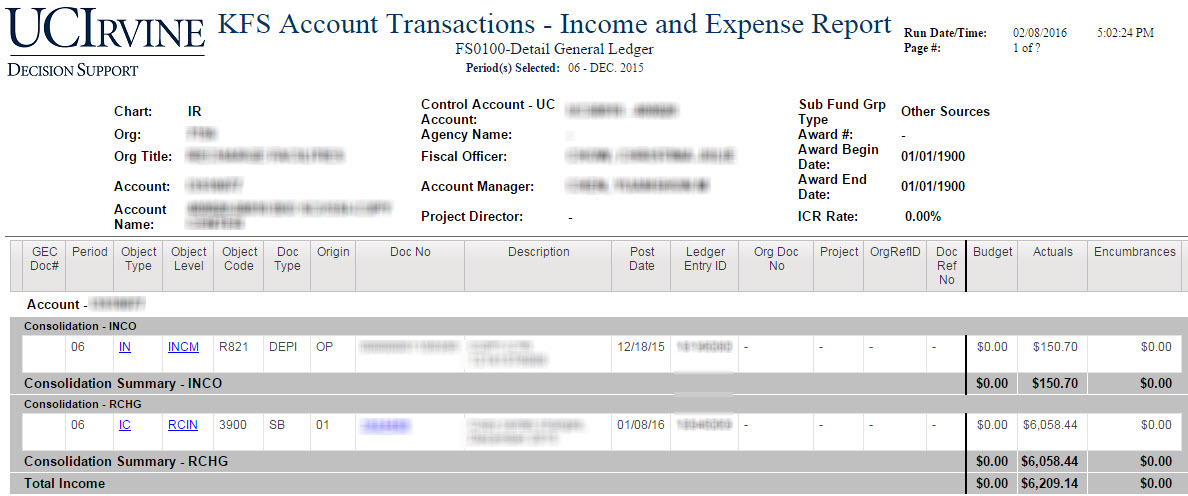Open the IN object type link
Screen dimensions: 1188x496
click(x=125, y=347)
